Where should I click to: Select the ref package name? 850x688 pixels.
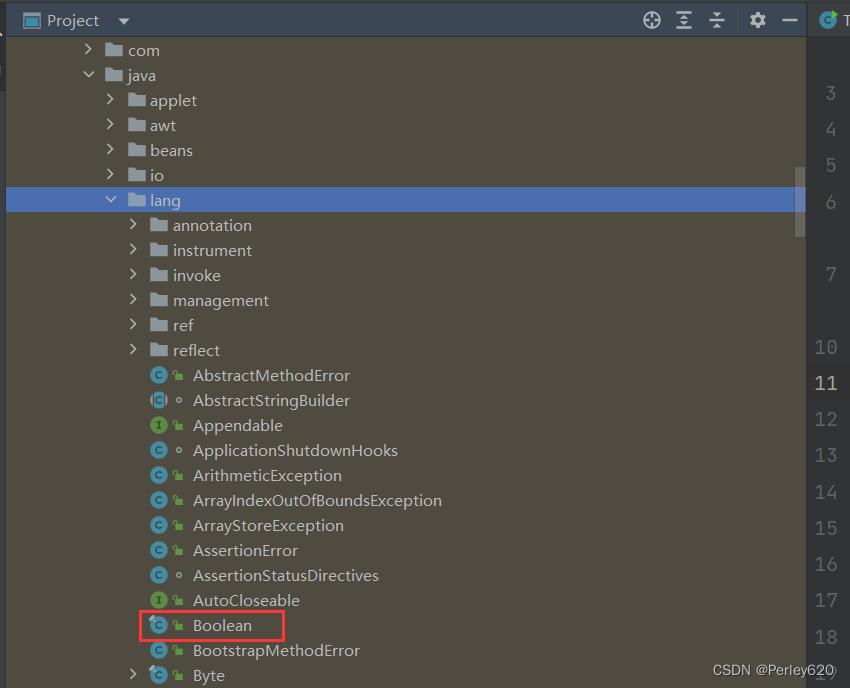coord(183,325)
